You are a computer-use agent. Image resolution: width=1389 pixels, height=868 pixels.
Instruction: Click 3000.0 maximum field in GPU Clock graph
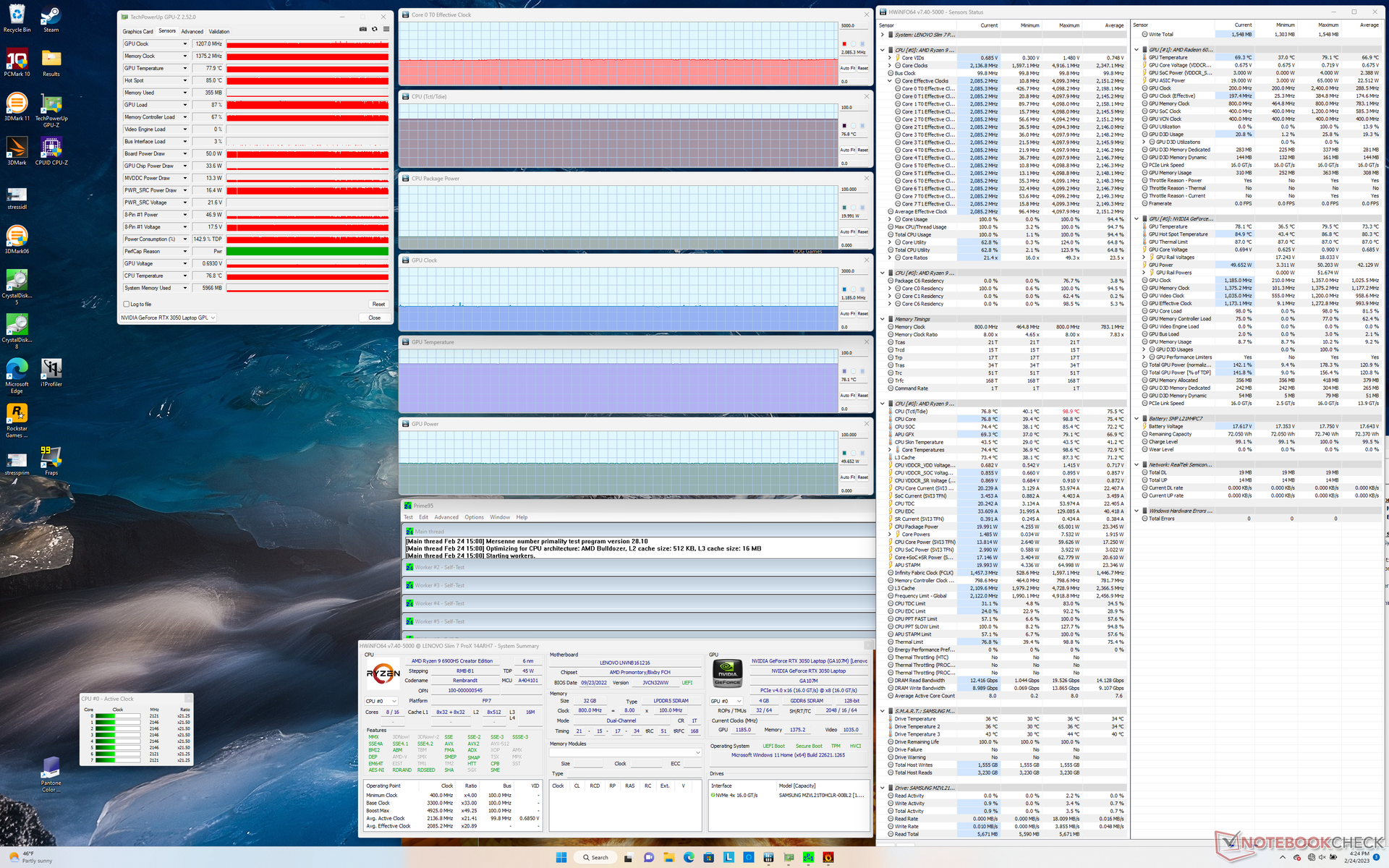point(854,271)
